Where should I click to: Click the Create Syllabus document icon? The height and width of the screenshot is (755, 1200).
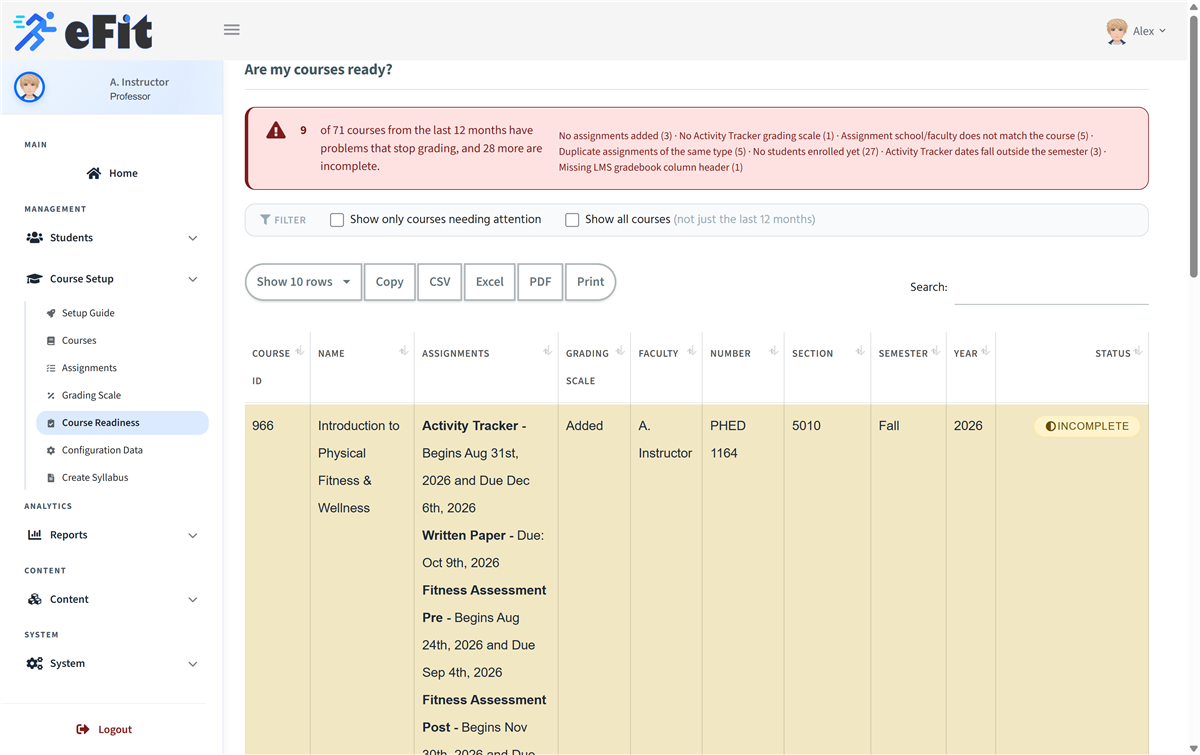(x=51, y=478)
